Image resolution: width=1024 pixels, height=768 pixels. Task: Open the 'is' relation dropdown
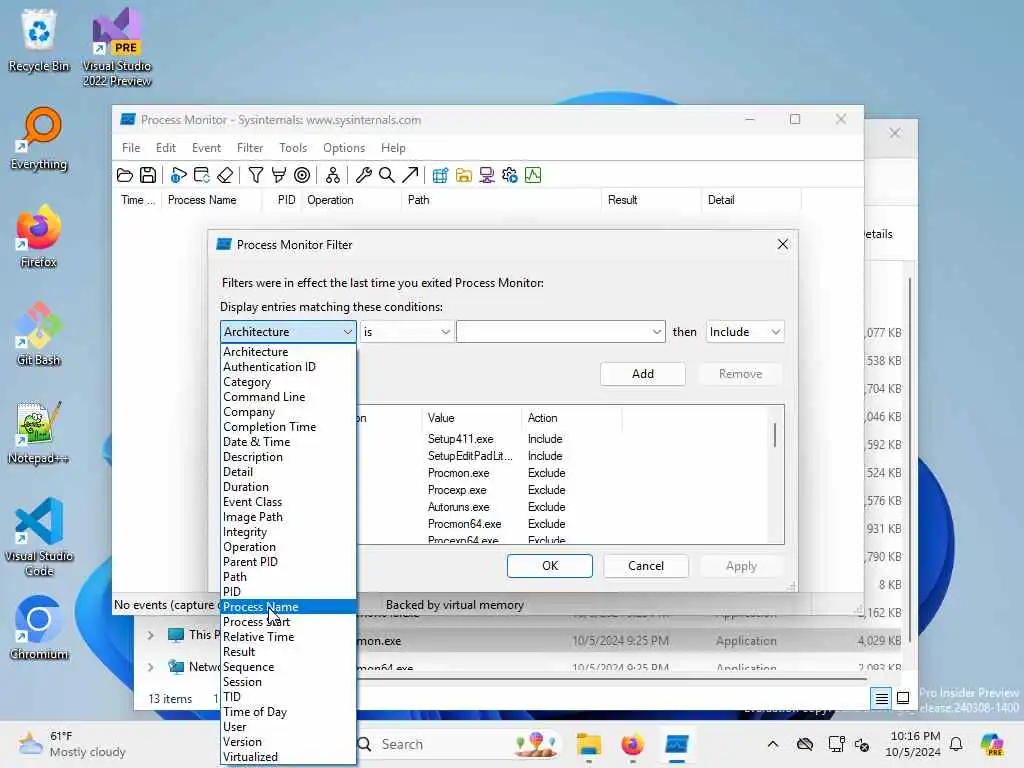406,332
